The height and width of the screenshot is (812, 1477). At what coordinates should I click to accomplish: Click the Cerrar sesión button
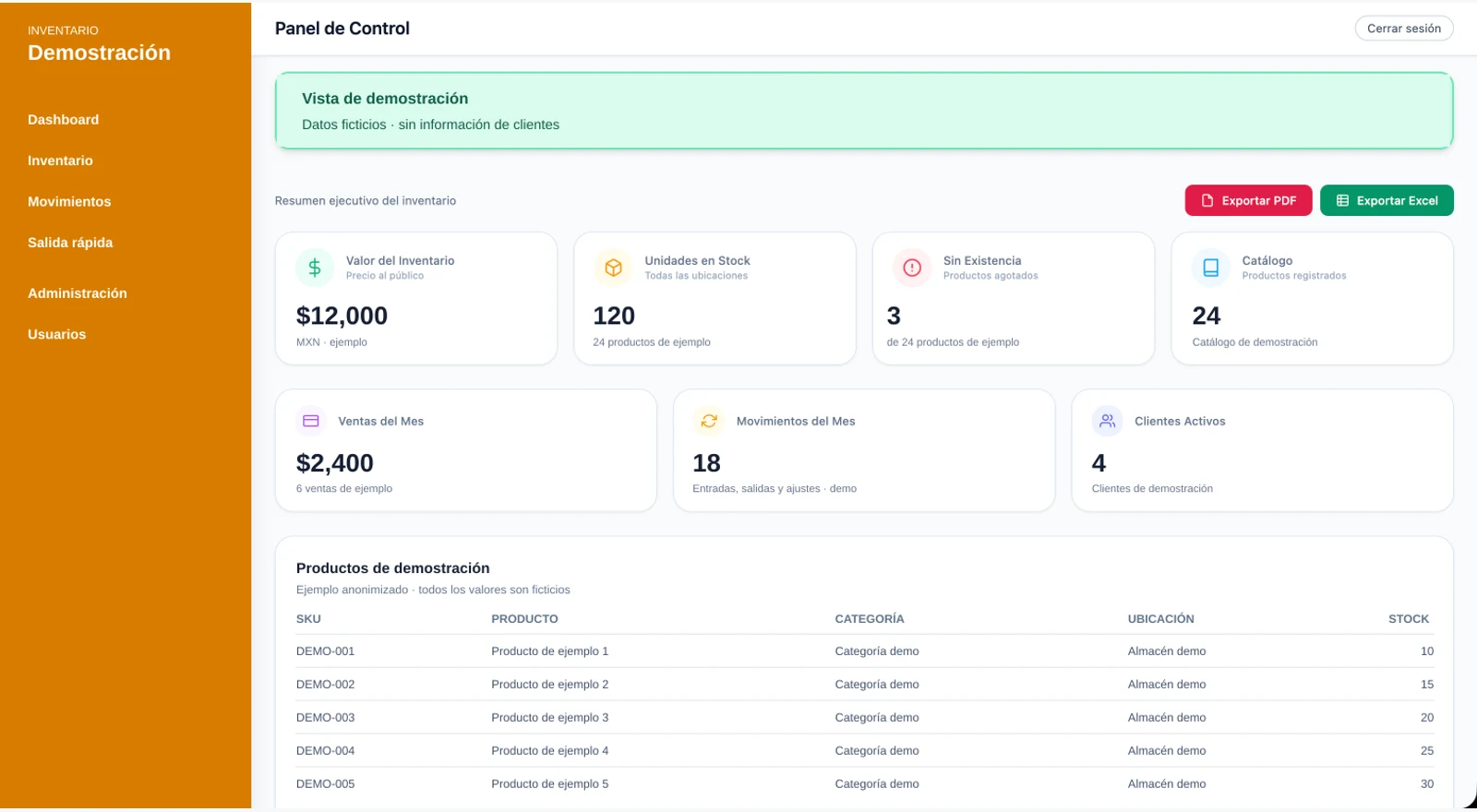1404,29
